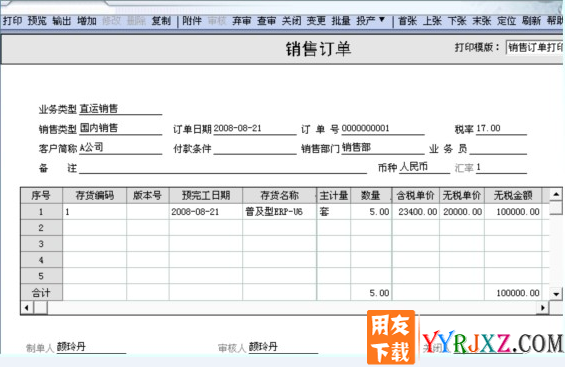Select row 3 via its row number
The image size is (565, 367).
[41, 244]
